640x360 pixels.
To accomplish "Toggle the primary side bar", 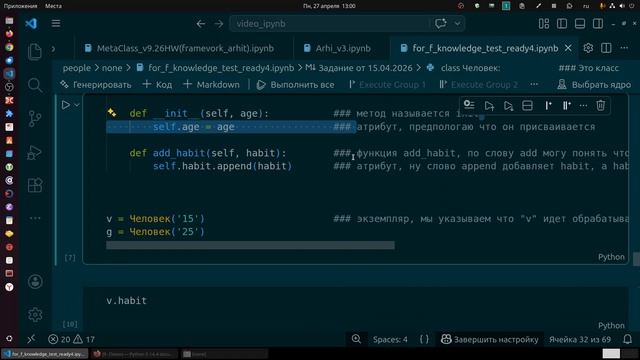I will 562,24.
